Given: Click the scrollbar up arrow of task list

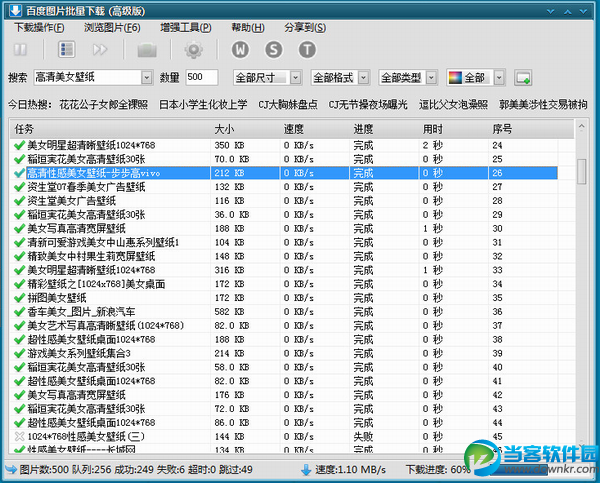Looking at the screenshot, I should [581, 127].
